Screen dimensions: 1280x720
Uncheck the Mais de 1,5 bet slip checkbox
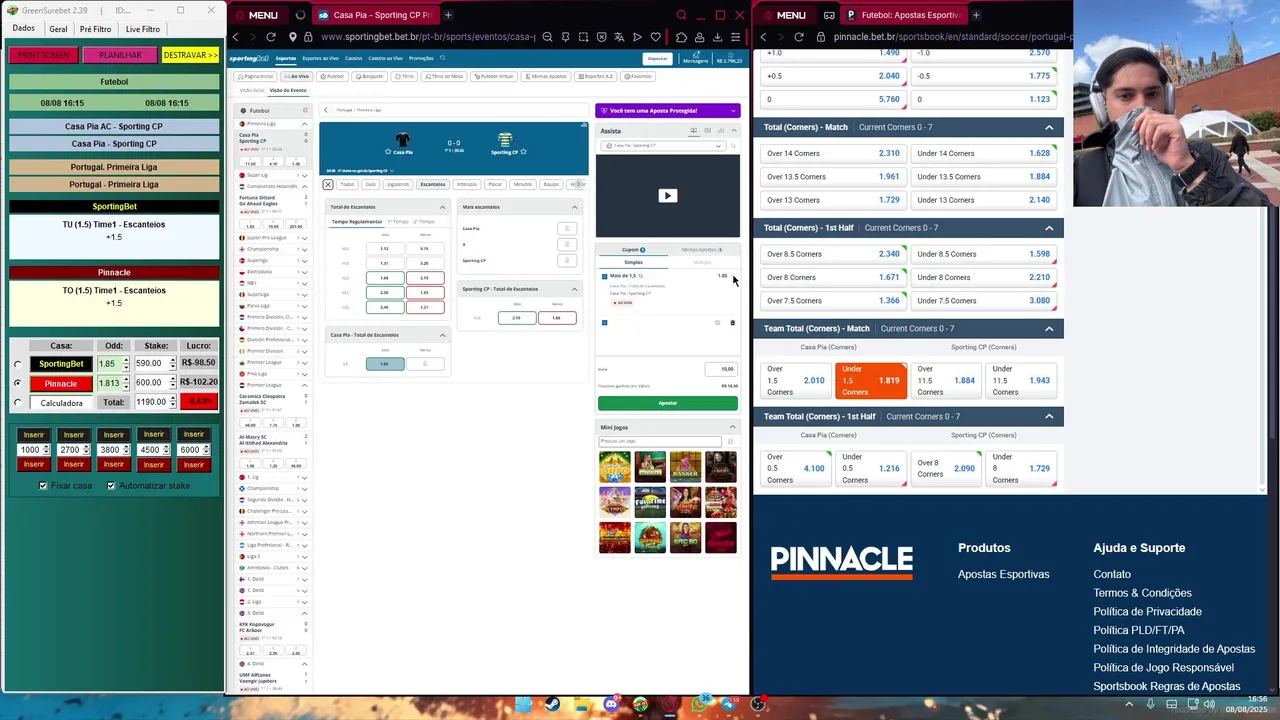[604, 276]
